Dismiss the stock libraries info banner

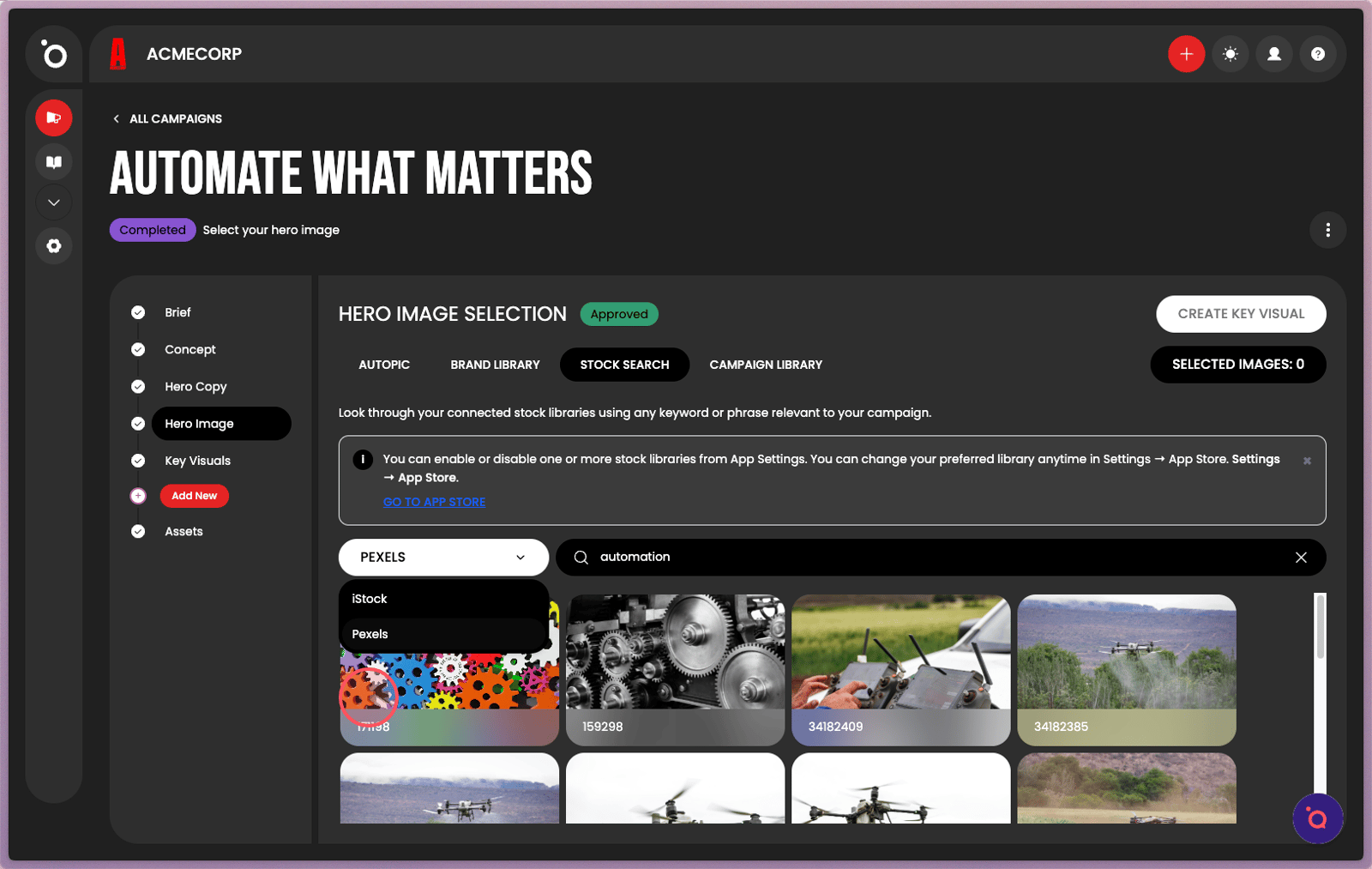(1307, 461)
